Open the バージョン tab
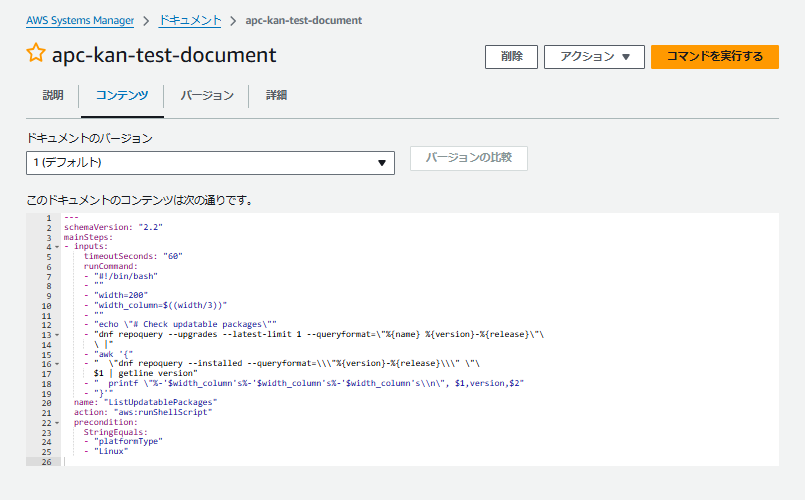 click(207, 95)
